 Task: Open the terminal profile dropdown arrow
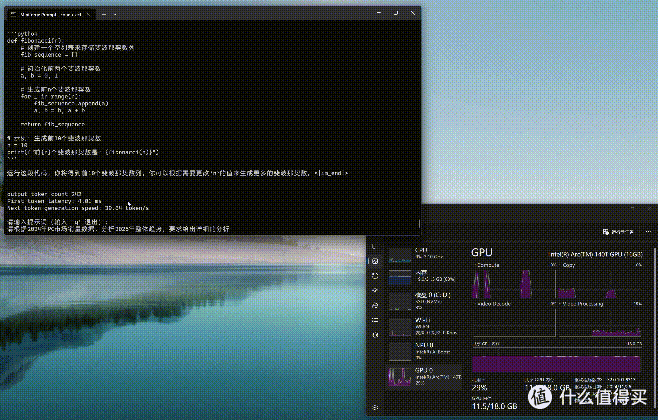[x=115, y=14]
